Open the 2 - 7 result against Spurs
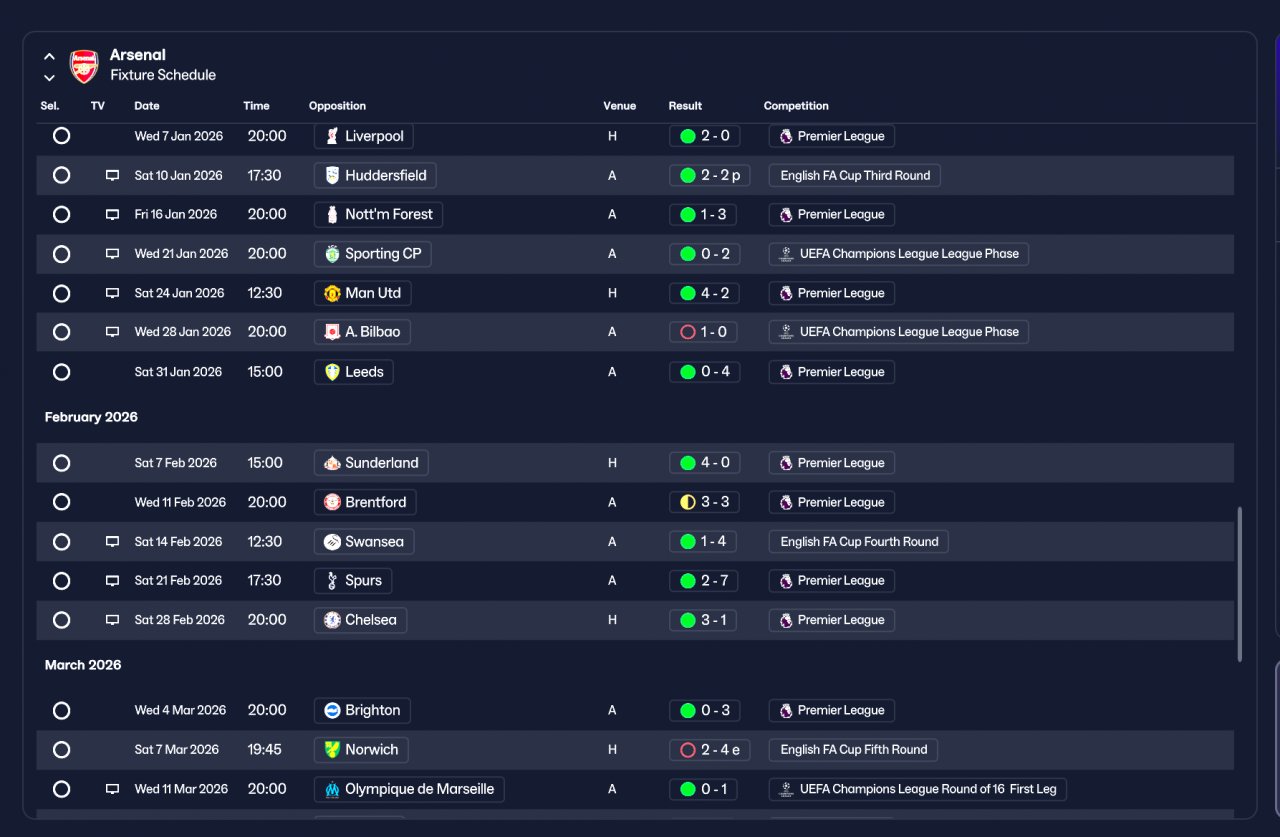 pyautogui.click(x=704, y=581)
